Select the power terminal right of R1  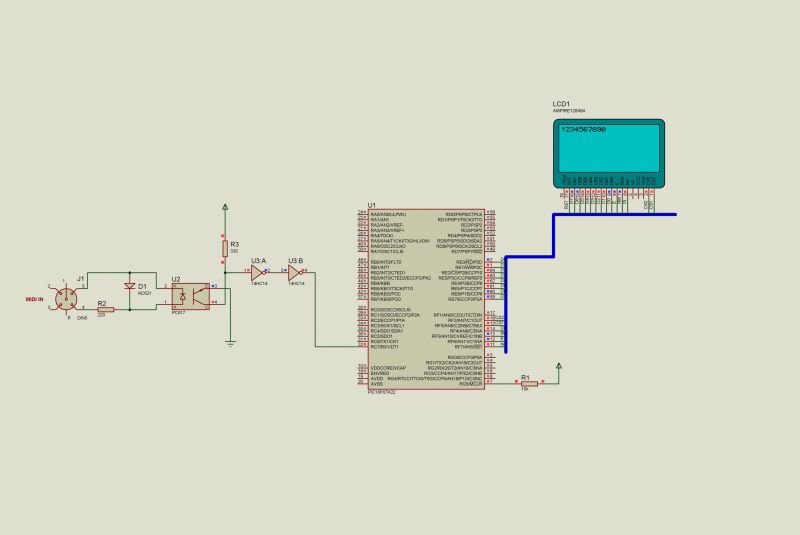[x=558, y=368]
